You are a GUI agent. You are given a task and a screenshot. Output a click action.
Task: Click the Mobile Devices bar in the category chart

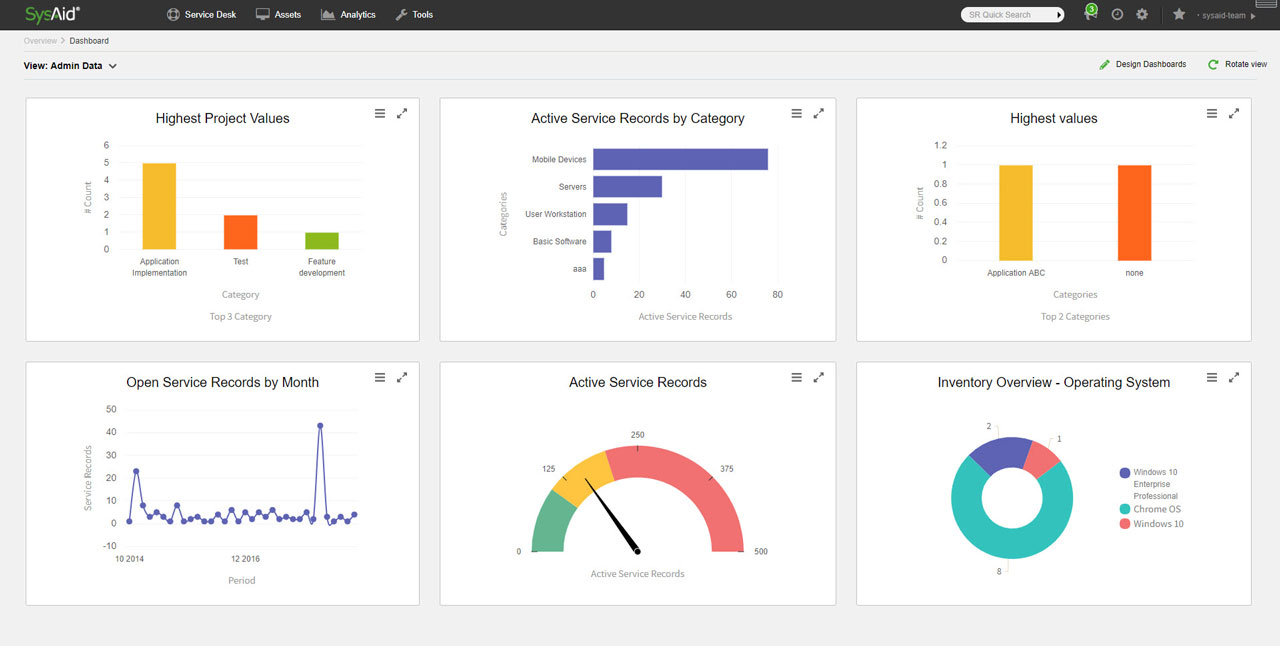680,160
